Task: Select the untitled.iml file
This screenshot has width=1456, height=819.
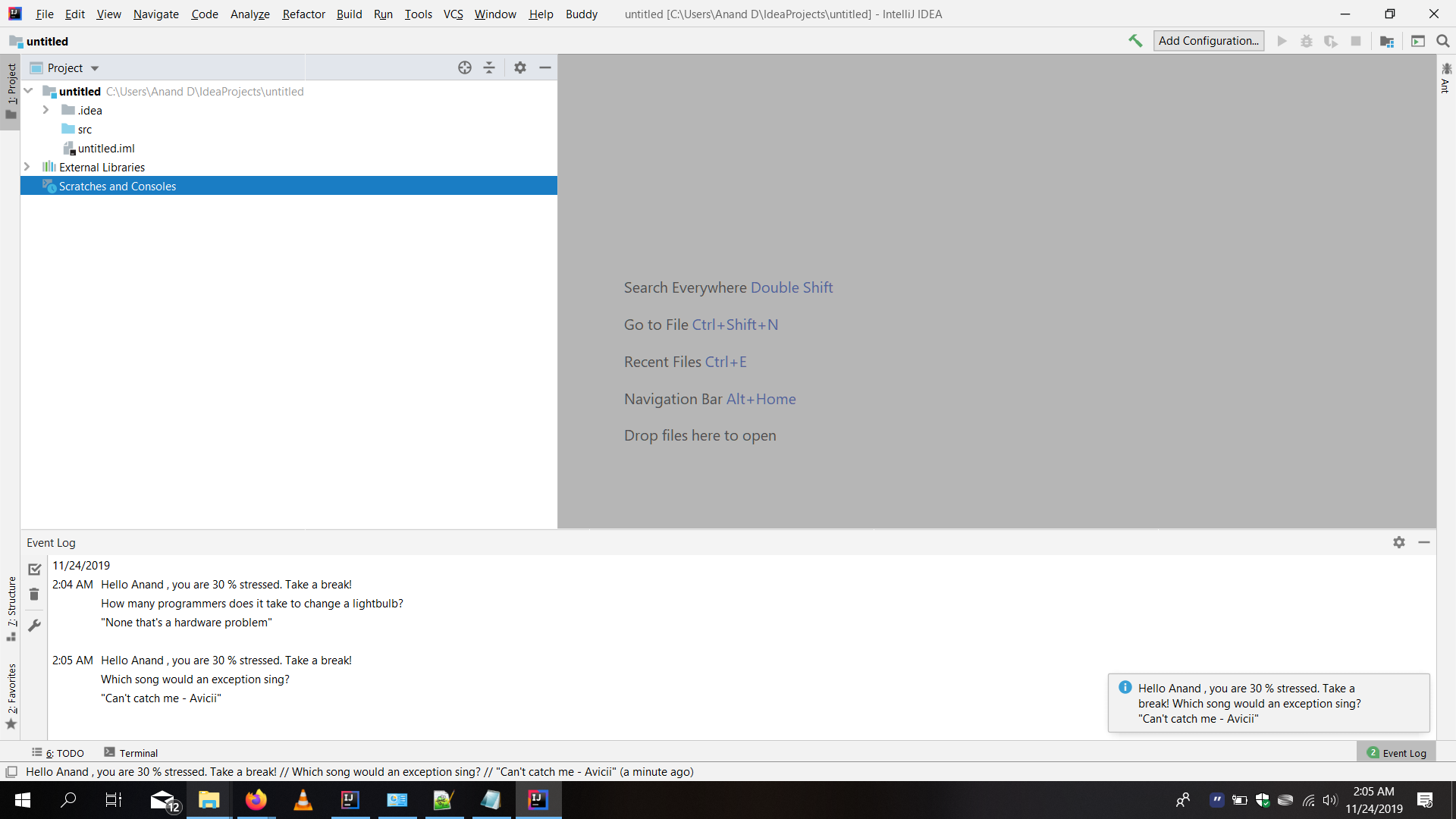Action: click(x=105, y=149)
